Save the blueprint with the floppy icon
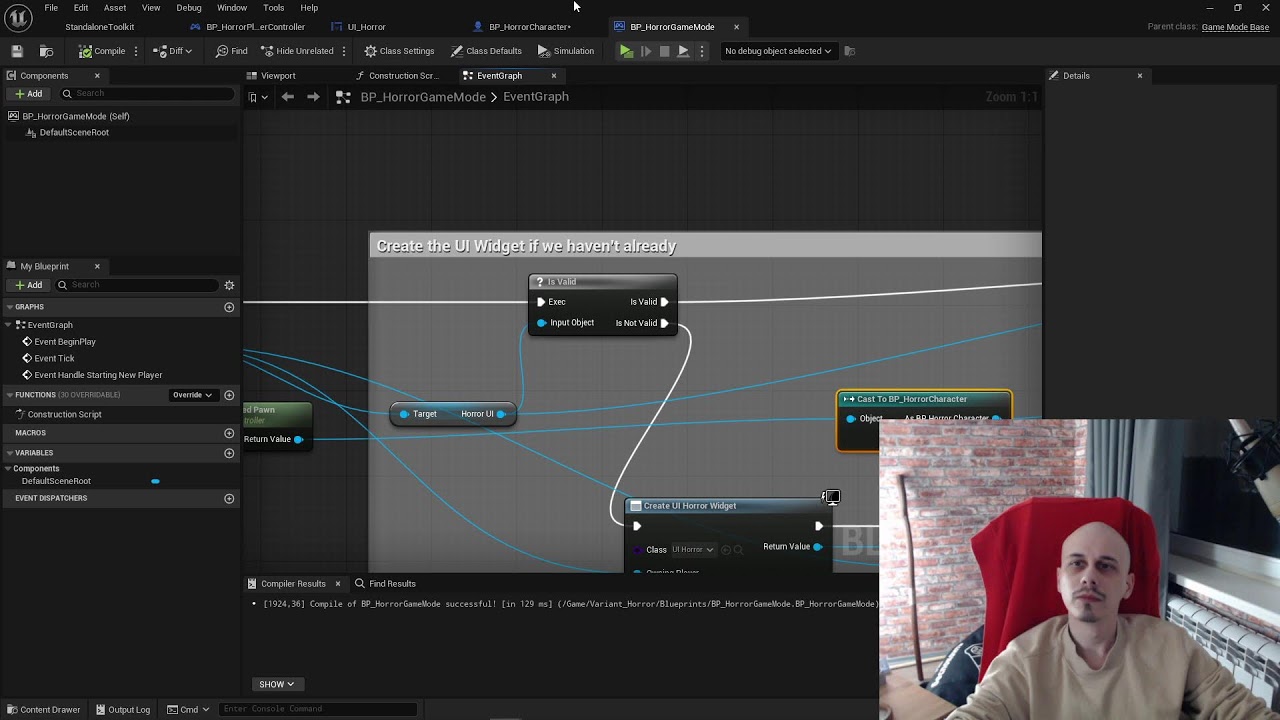 click(x=17, y=51)
